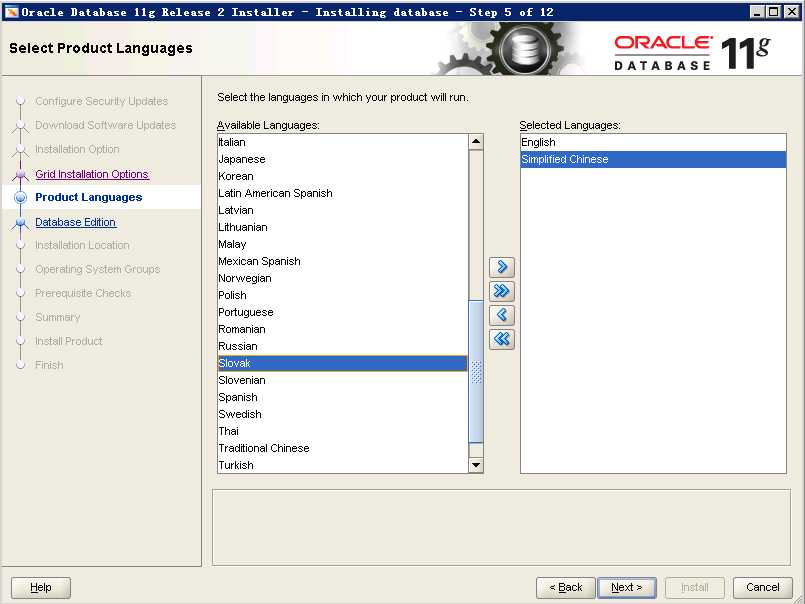Move all languages to Selected Languages list
The height and width of the screenshot is (604, 805).
[x=502, y=291]
